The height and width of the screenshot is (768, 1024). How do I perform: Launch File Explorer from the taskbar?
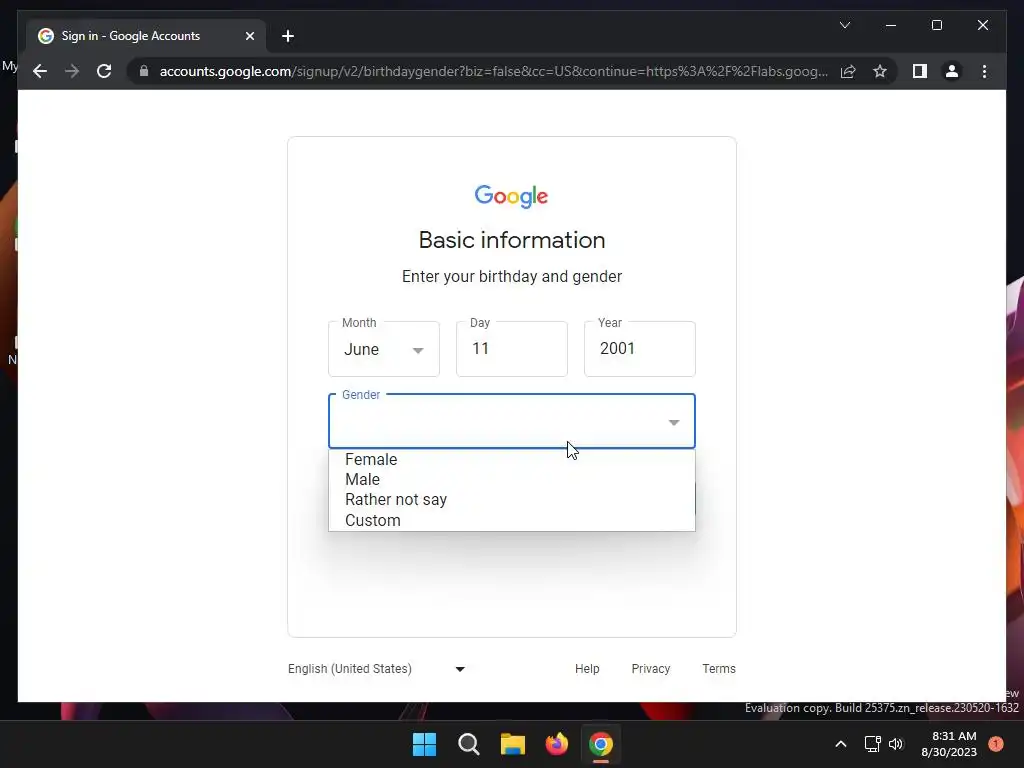[513, 744]
